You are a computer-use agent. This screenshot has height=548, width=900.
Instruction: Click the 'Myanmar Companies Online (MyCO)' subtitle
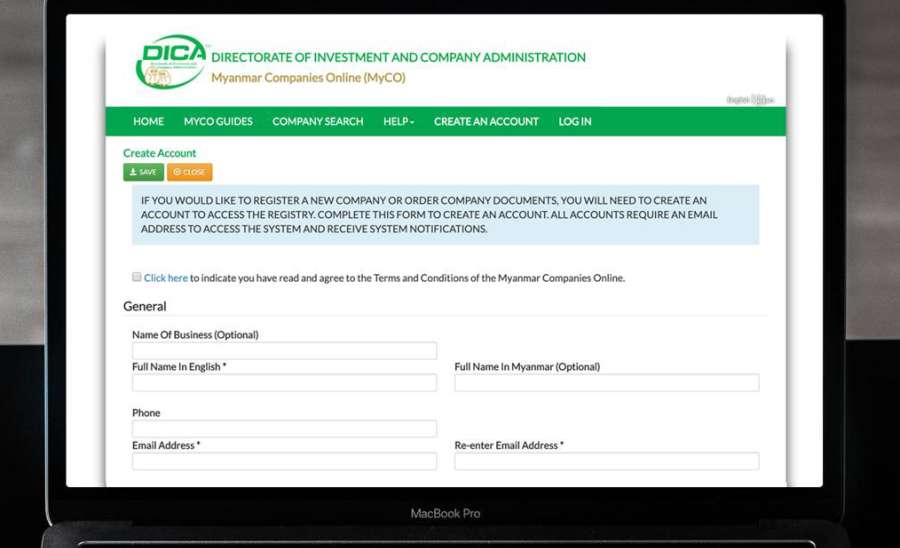(x=308, y=78)
